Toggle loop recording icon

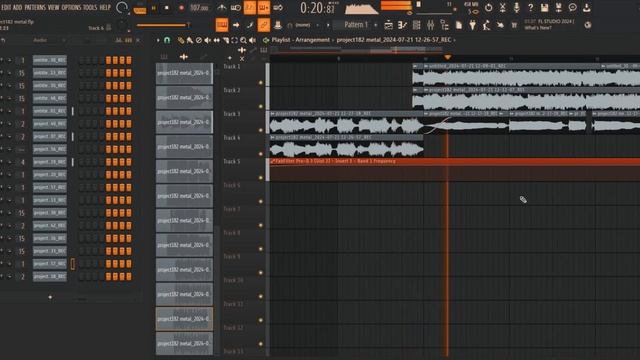pyautogui.click(x=278, y=7)
